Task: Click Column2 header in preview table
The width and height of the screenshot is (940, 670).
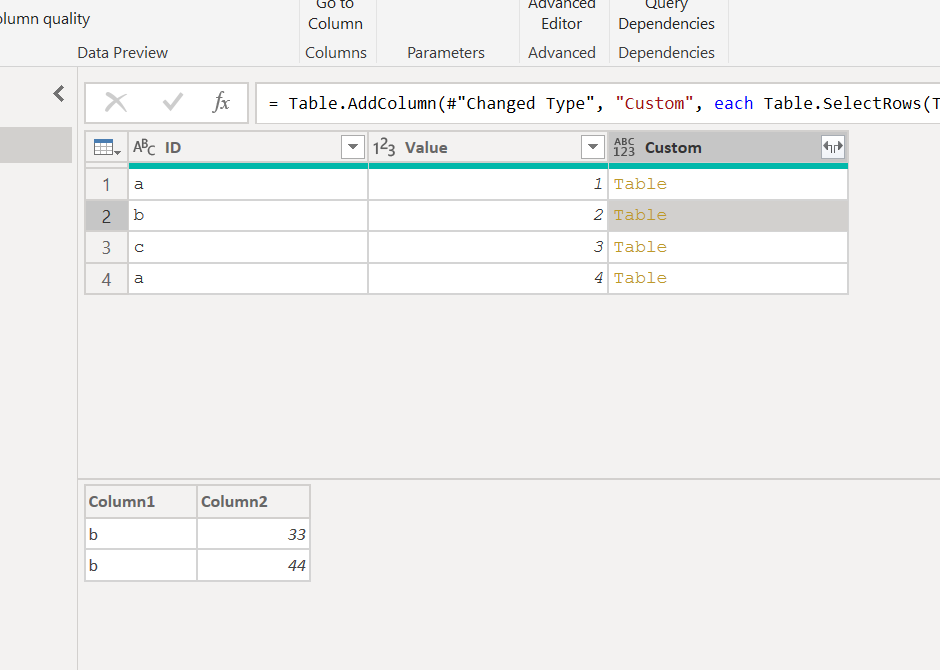Action: (x=253, y=502)
